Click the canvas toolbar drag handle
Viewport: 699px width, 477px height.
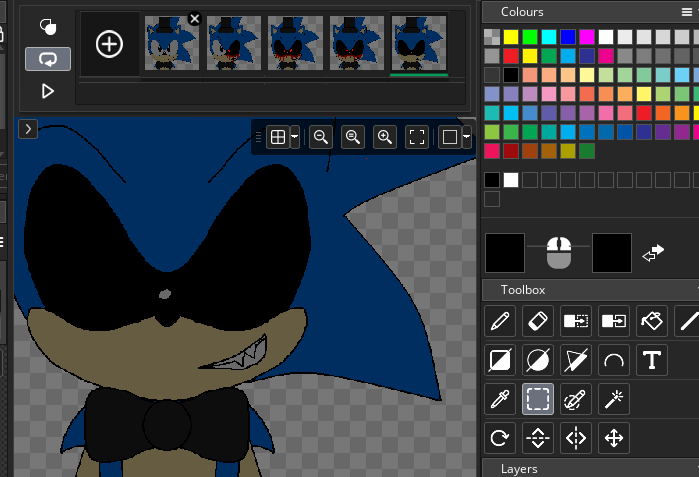258,137
